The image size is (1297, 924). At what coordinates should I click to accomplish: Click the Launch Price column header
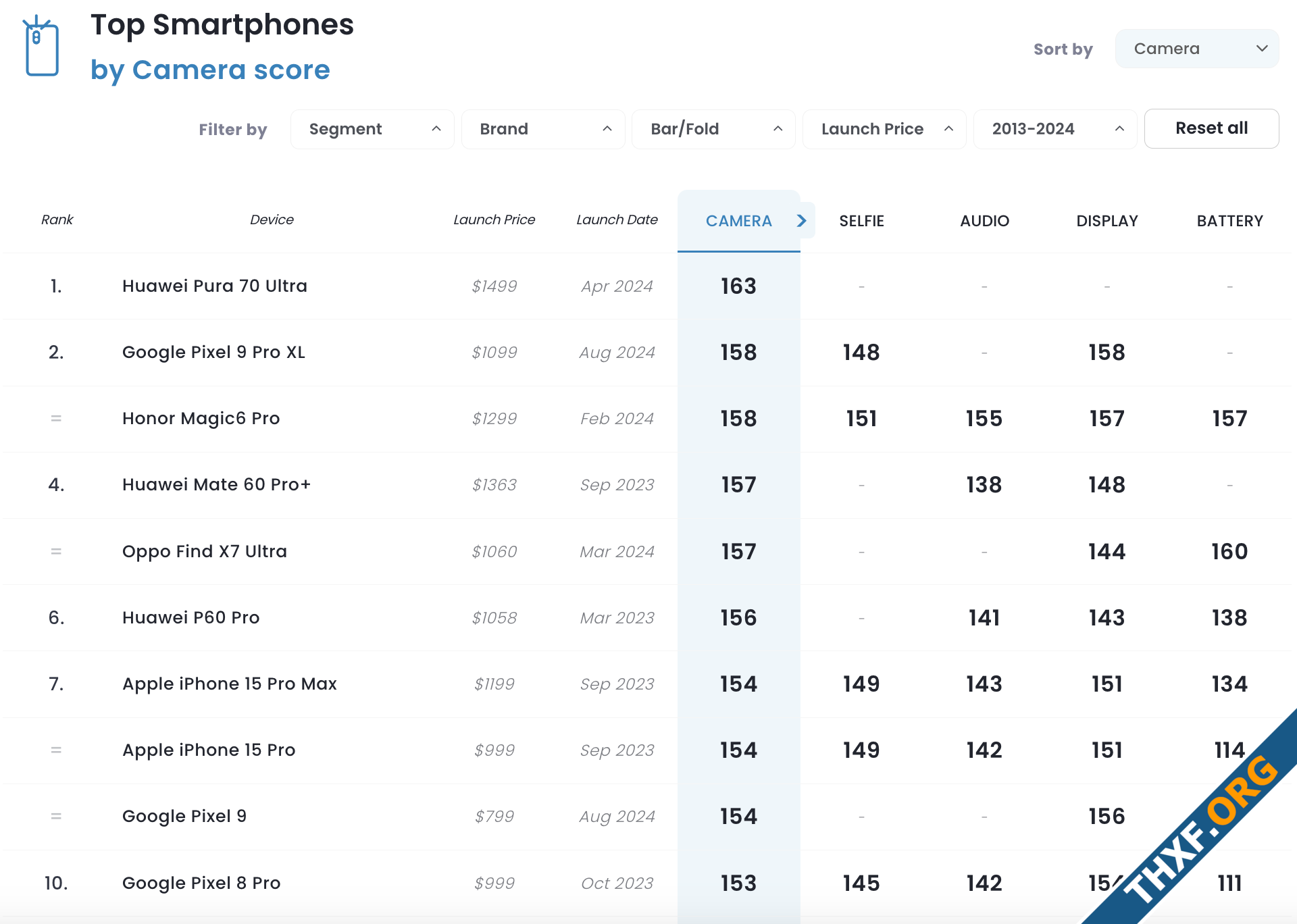[494, 220]
